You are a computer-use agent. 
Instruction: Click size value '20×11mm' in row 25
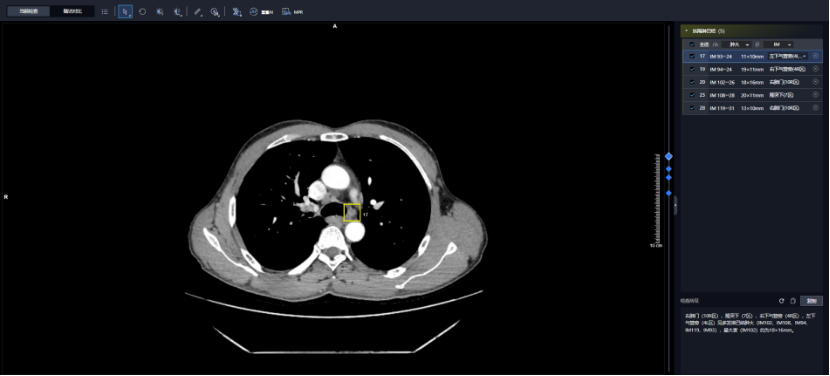click(752, 95)
